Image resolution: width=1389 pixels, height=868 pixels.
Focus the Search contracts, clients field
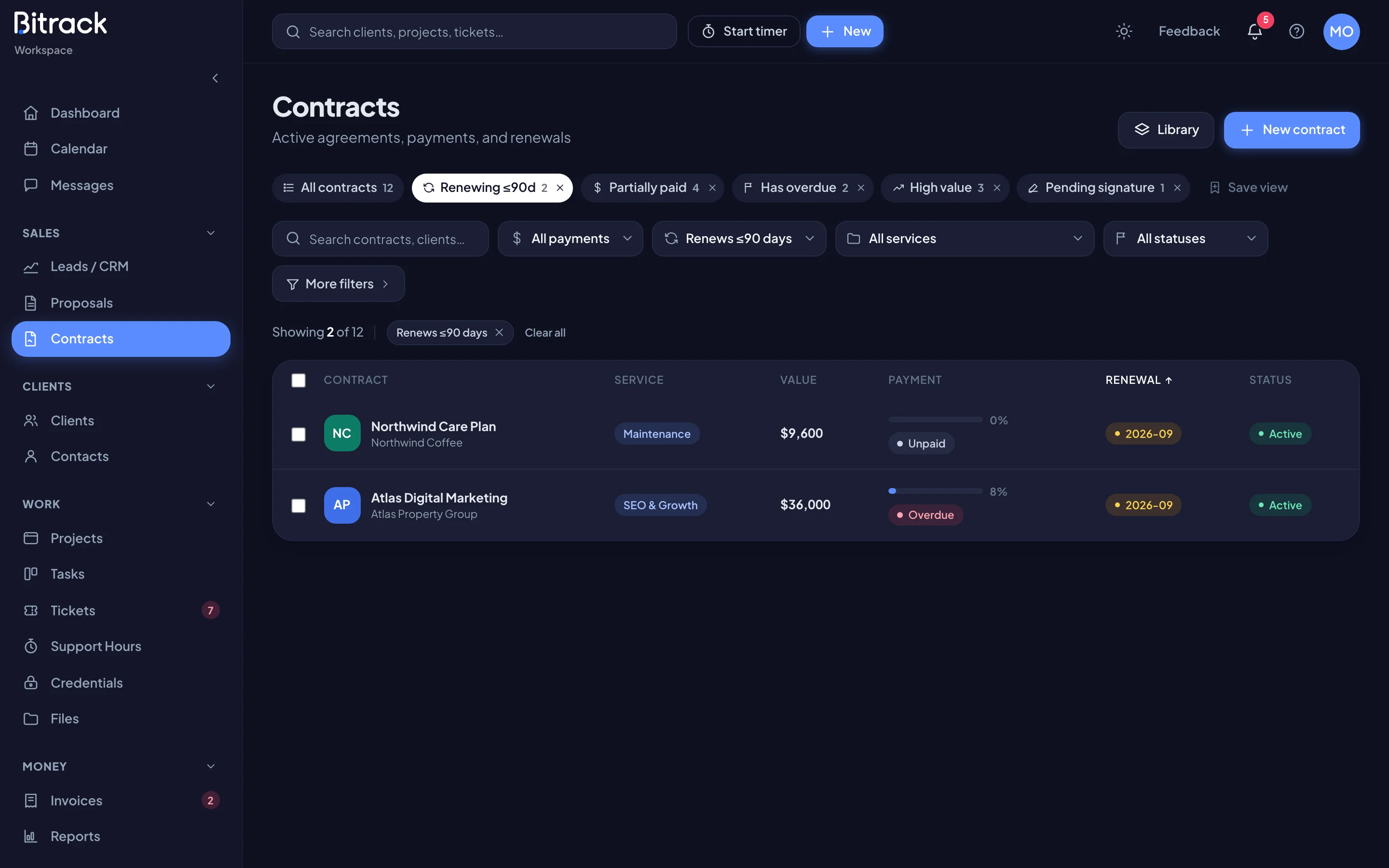[x=380, y=239]
